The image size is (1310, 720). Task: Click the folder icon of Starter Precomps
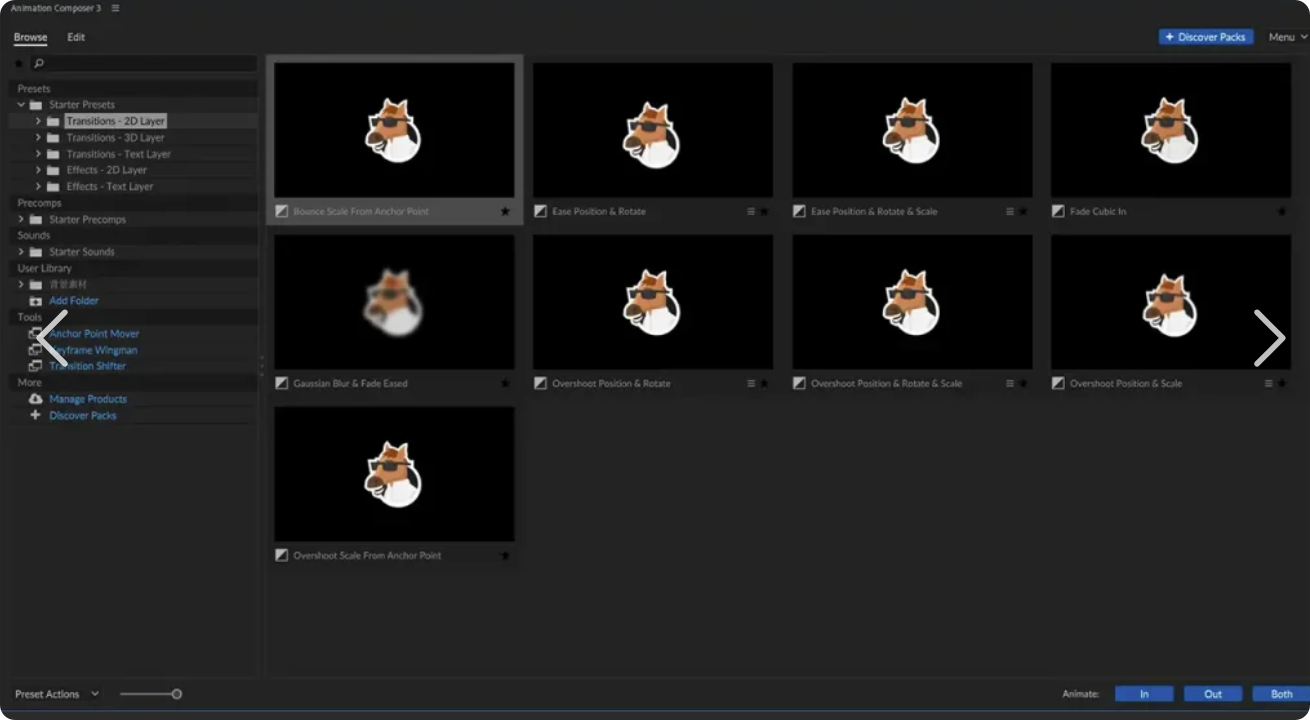[36, 220]
